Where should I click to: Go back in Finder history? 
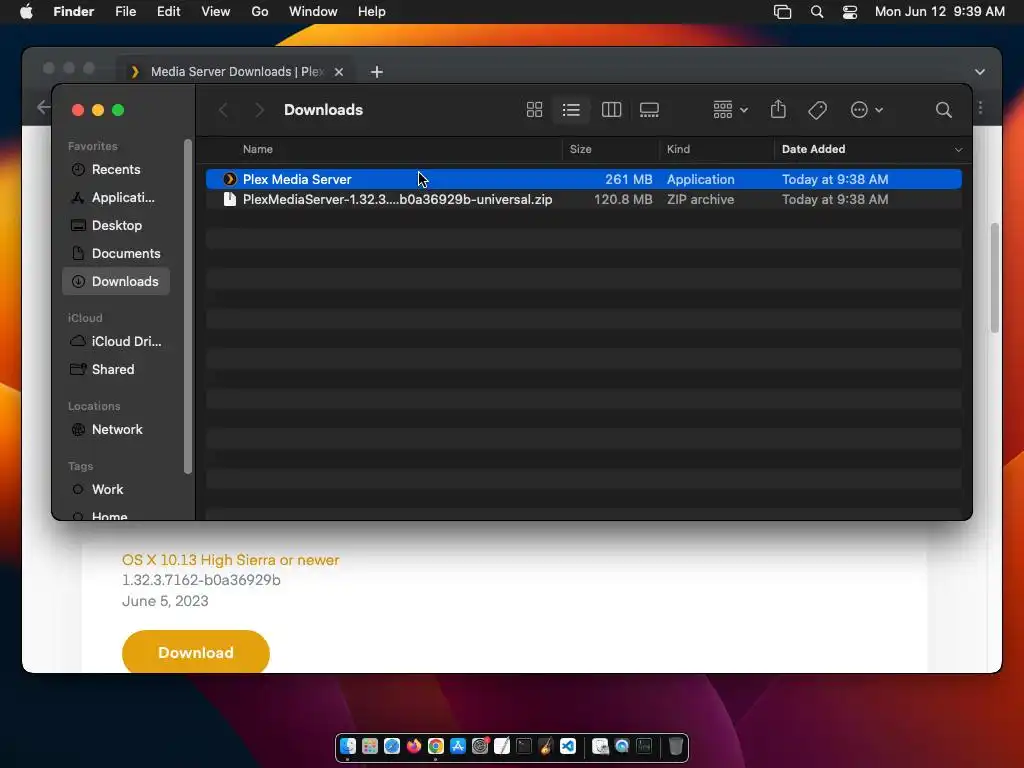[x=223, y=110]
